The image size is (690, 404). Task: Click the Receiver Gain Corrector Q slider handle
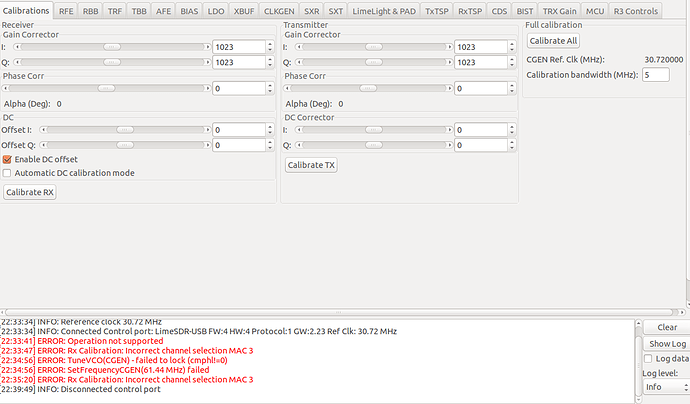tap(112, 62)
